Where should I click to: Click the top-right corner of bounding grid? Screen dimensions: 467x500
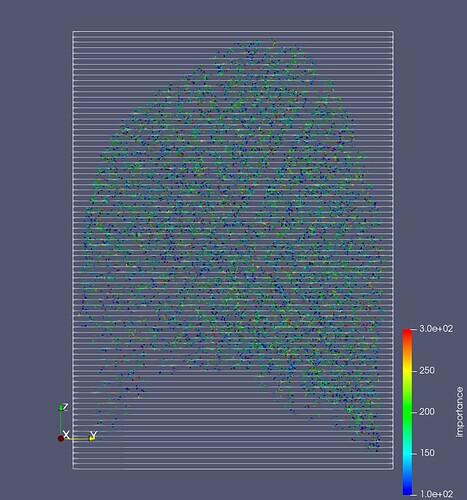(x=393, y=32)
